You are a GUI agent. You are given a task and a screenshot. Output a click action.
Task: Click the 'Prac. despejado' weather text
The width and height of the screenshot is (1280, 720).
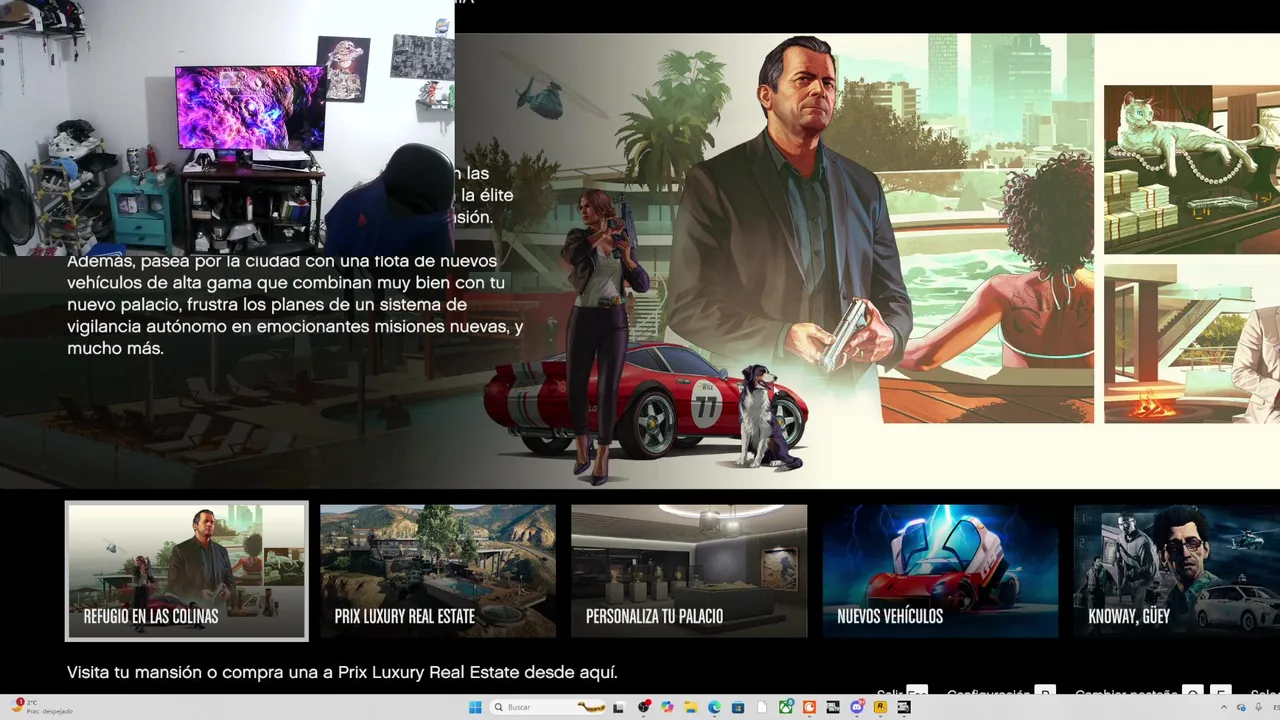tap(50, 711)
